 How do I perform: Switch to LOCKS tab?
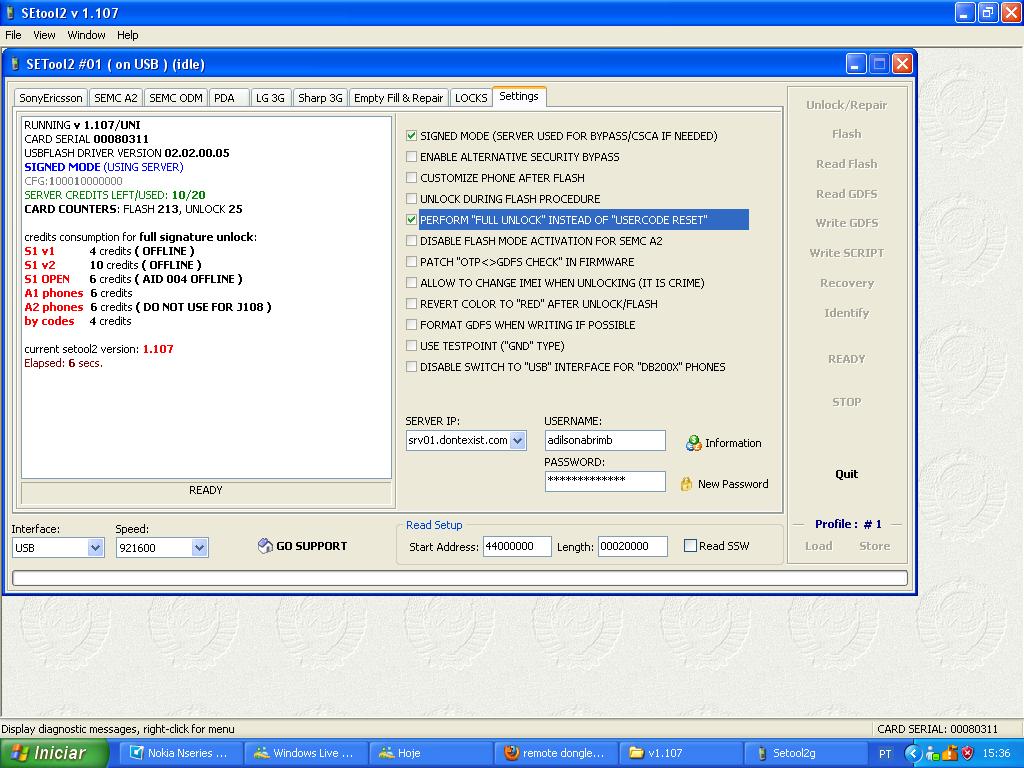(471, 98)
